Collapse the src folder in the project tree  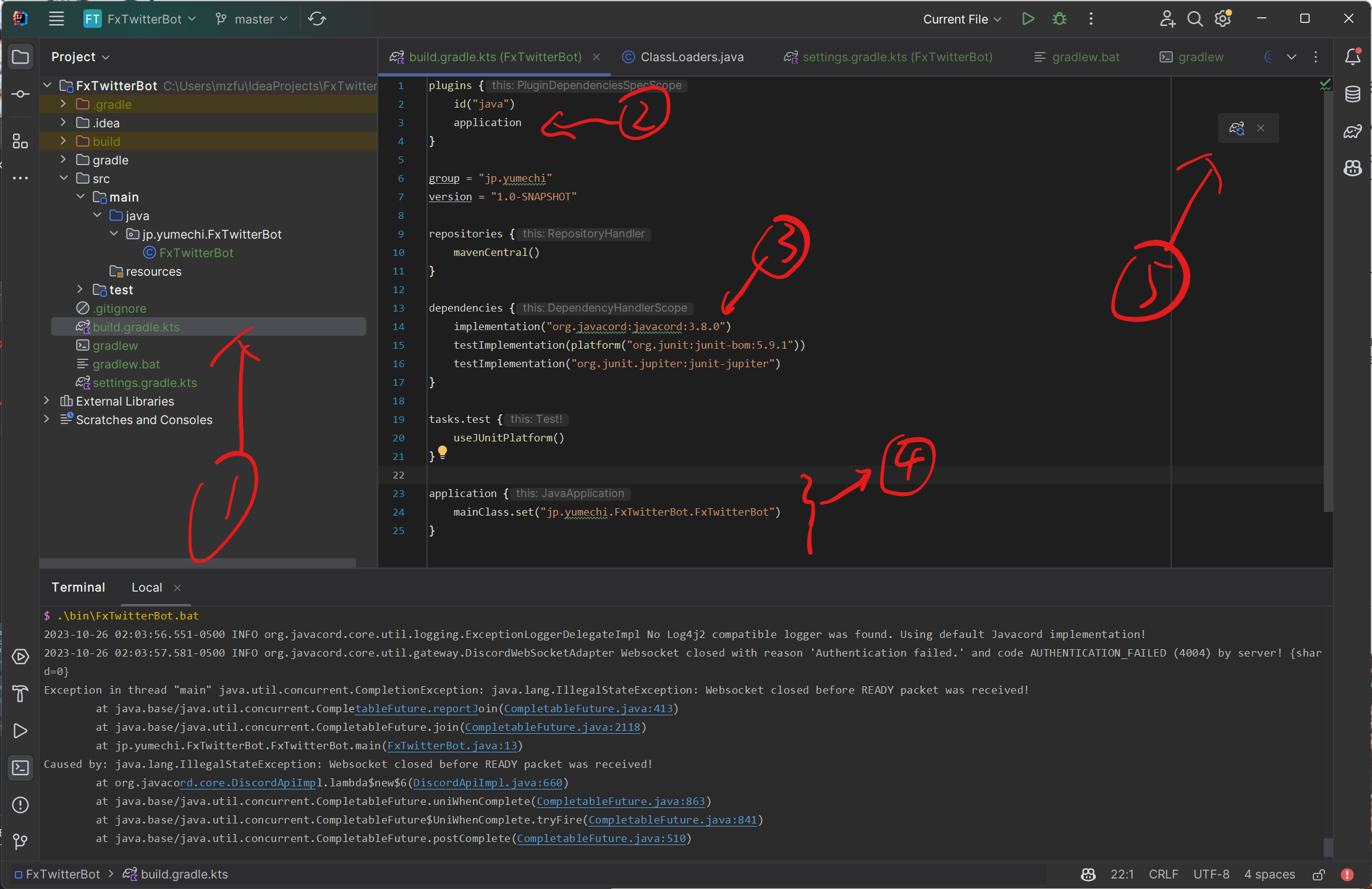pos(64,178)
